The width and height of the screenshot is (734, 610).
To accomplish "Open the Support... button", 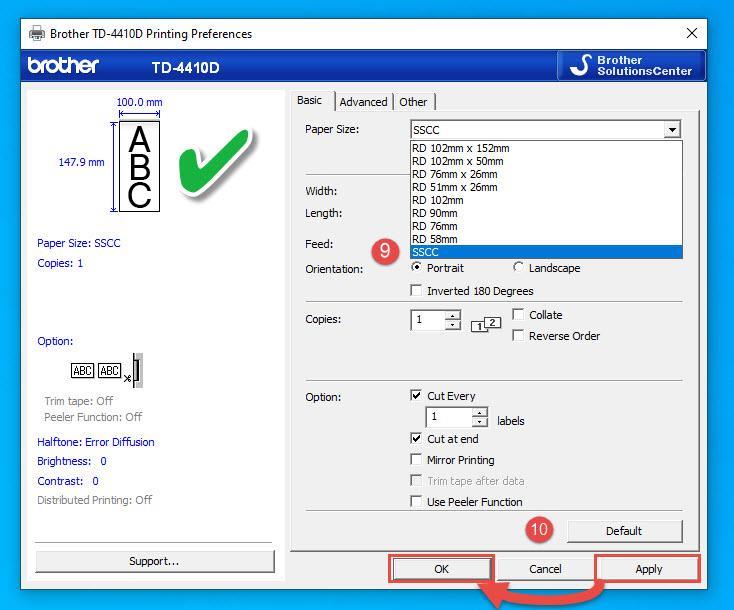I will tap(154, 561).
